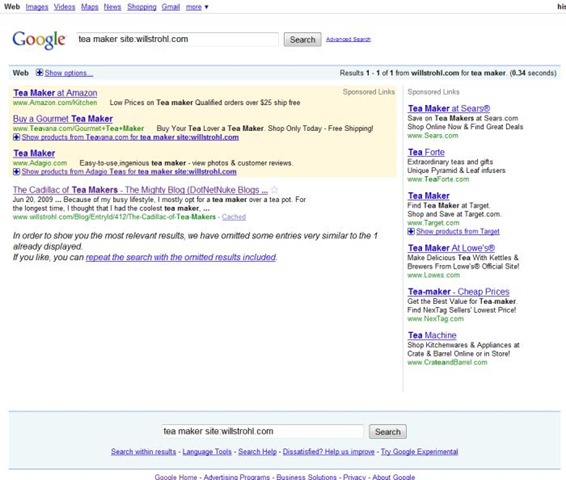The height and width of the screenshot is (480, 566).
Task: Expand Adagio Teas products plus icon
Action: point(16,171)
